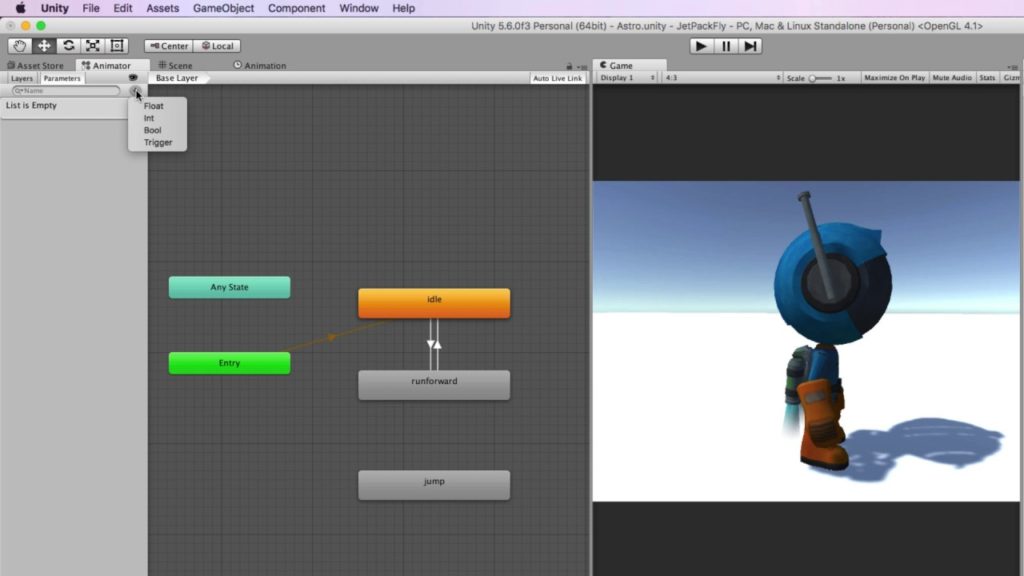
Task: Start Play mode
Action: [701, 46]
